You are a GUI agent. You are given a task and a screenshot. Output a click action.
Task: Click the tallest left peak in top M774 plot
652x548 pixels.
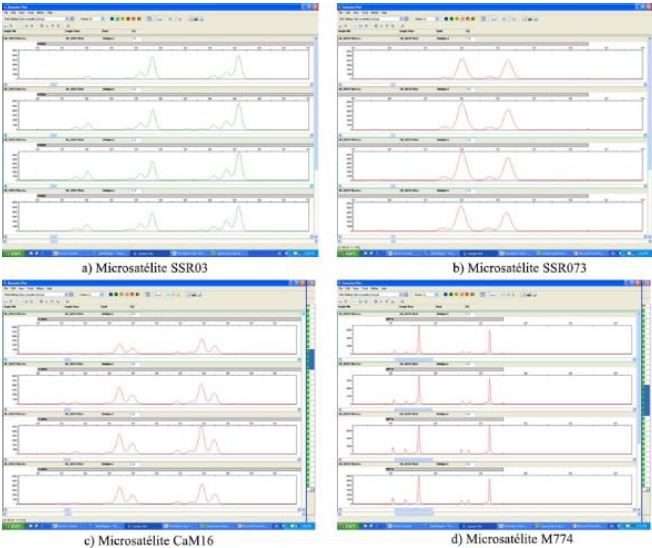click(419, 339)
